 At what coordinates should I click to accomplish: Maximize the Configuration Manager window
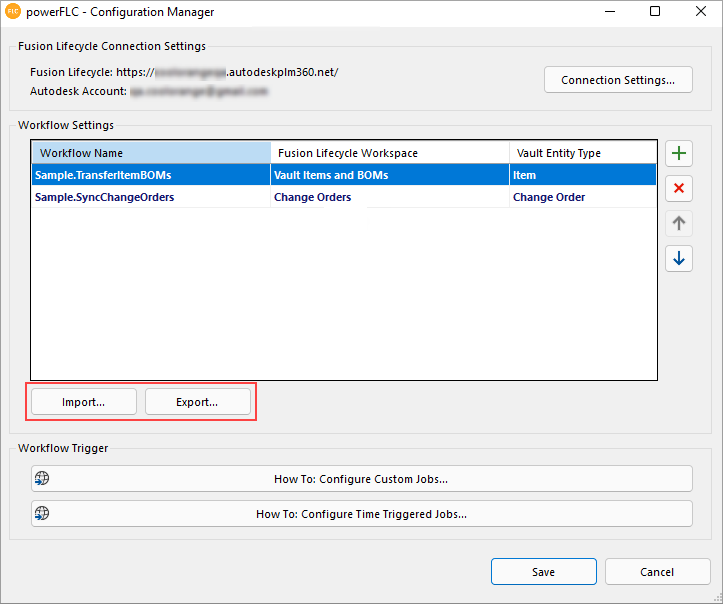tap(654, 12)
